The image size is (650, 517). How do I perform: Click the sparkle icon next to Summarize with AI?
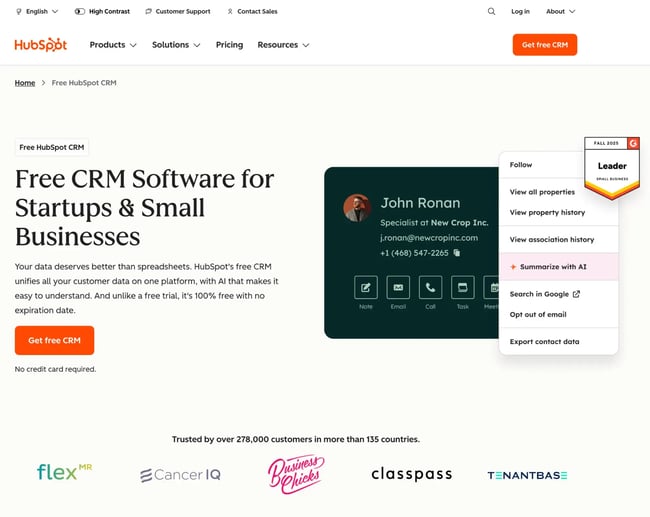[513, 267]
